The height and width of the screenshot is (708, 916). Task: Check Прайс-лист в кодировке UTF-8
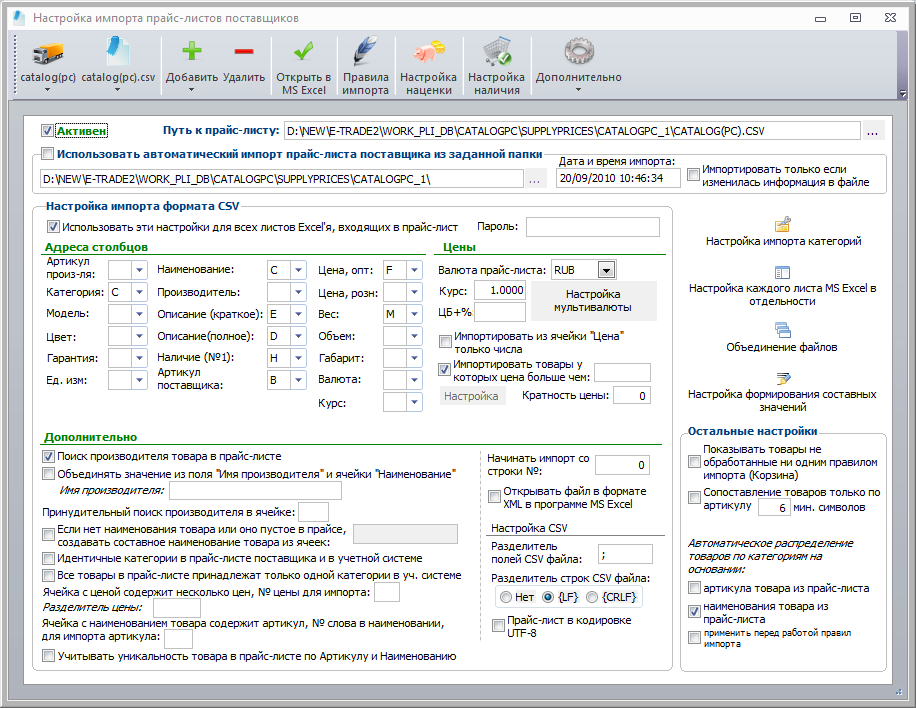pyautogui.click(x=498, y=626)
